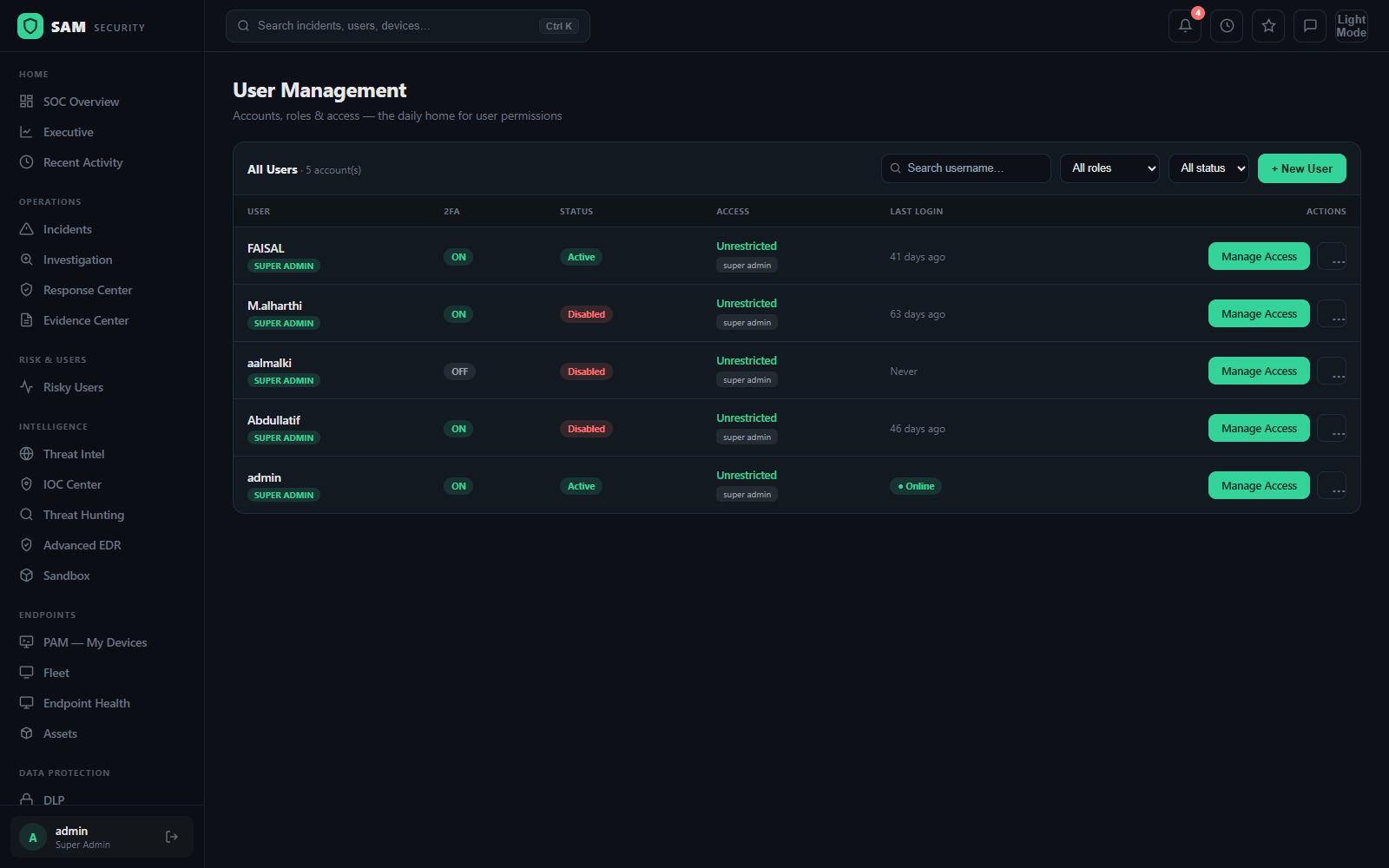
Task: Open more actions menu for admin row
Action: tap(1332, 485)
